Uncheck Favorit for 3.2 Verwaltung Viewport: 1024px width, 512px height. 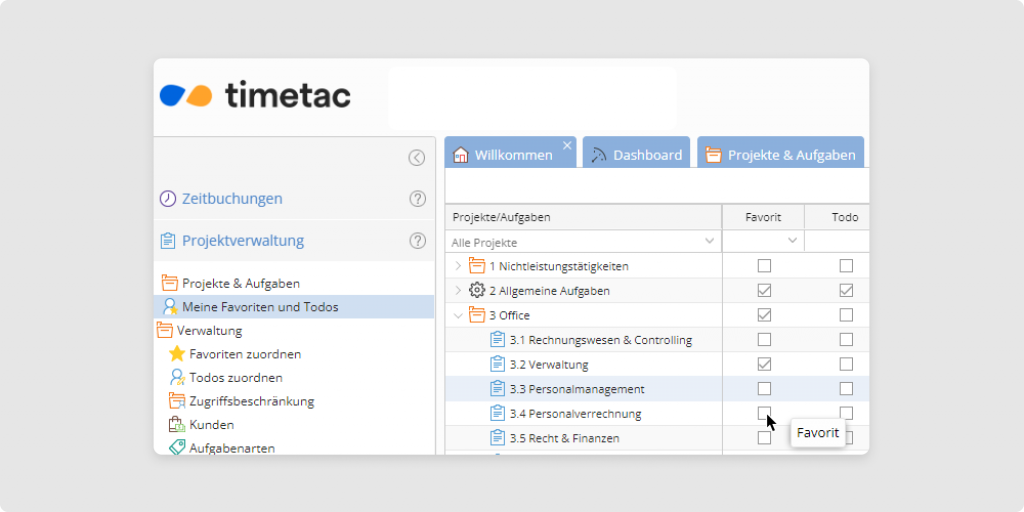coord(764,364)
